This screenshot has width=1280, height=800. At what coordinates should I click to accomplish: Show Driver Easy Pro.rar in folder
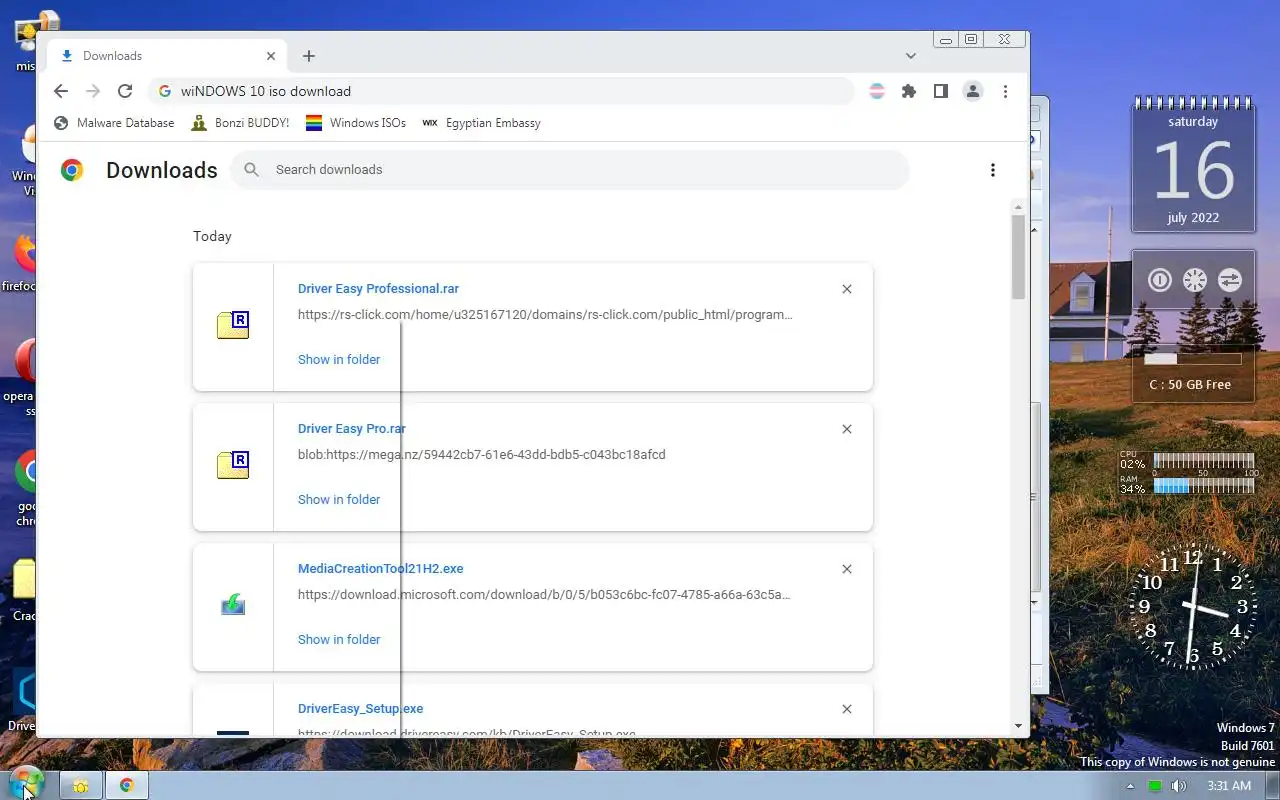(x=339, y=499)
